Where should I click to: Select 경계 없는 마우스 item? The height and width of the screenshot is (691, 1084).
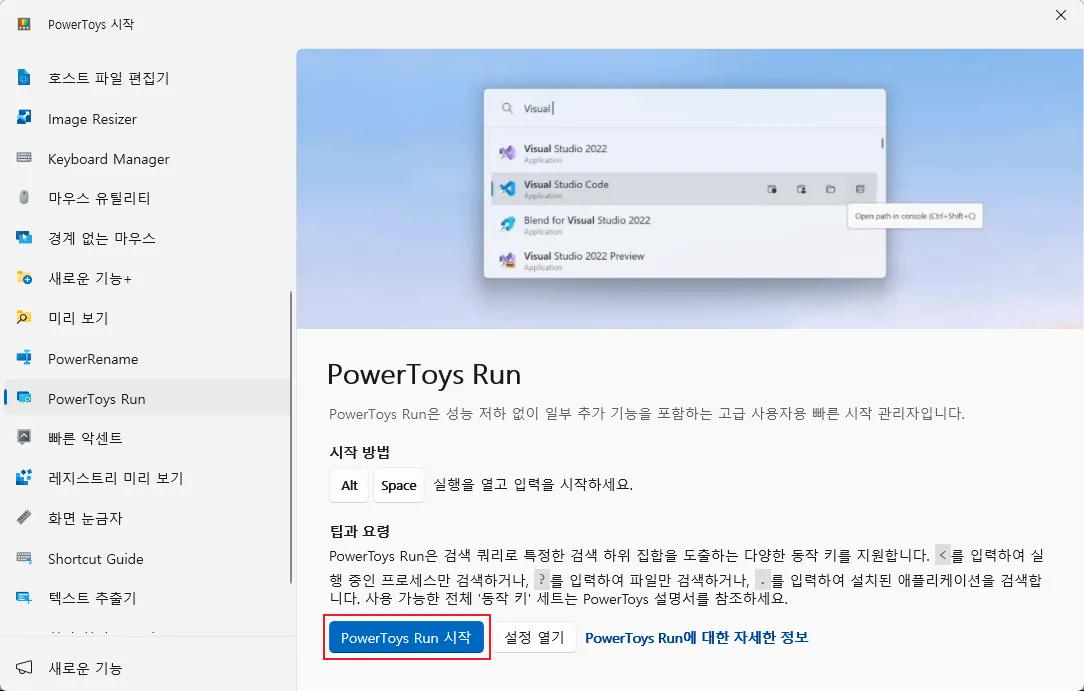point(147,238)
